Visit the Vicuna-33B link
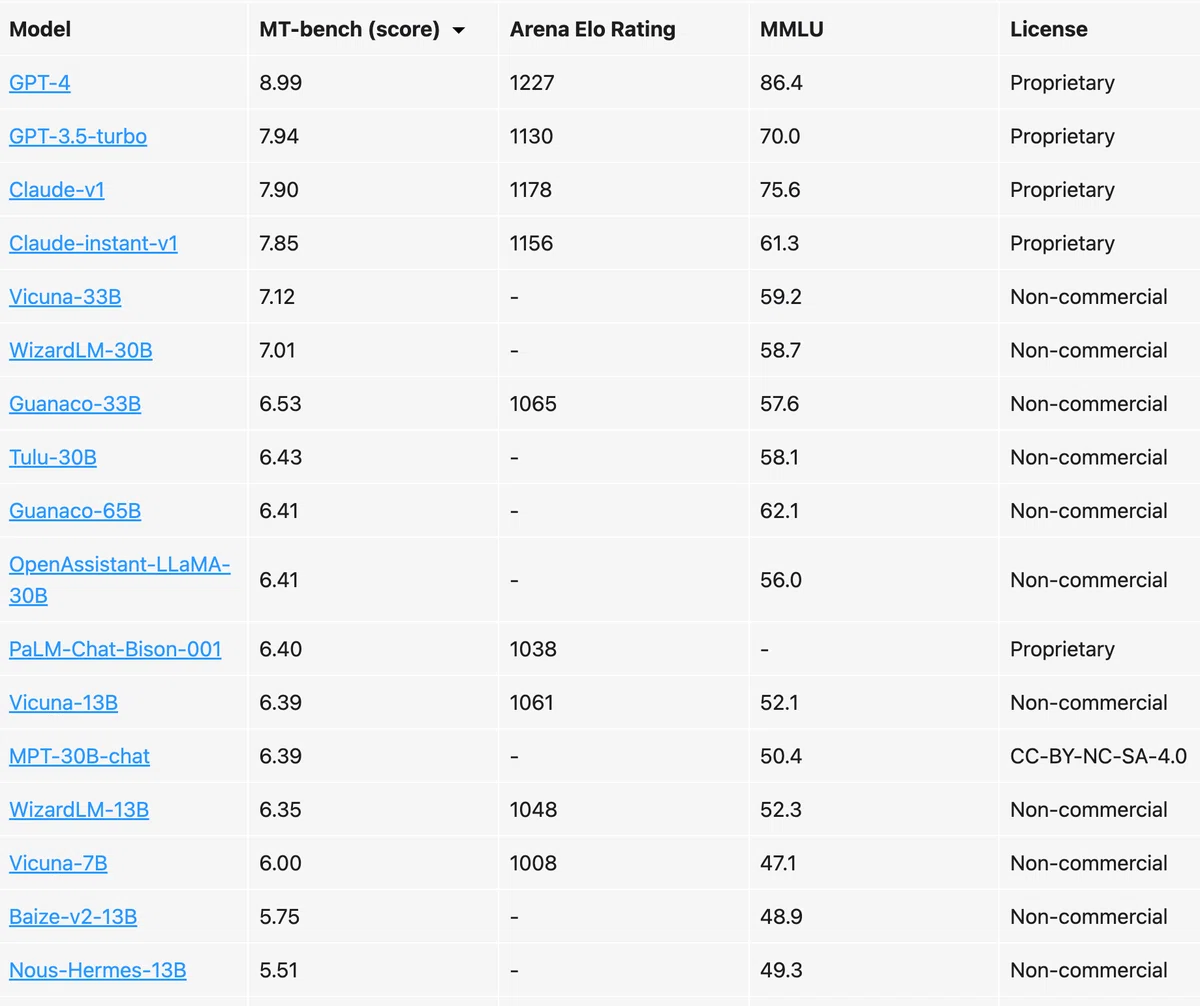Viewport: 1200px width, 1006px height. [x=65, y=297]
